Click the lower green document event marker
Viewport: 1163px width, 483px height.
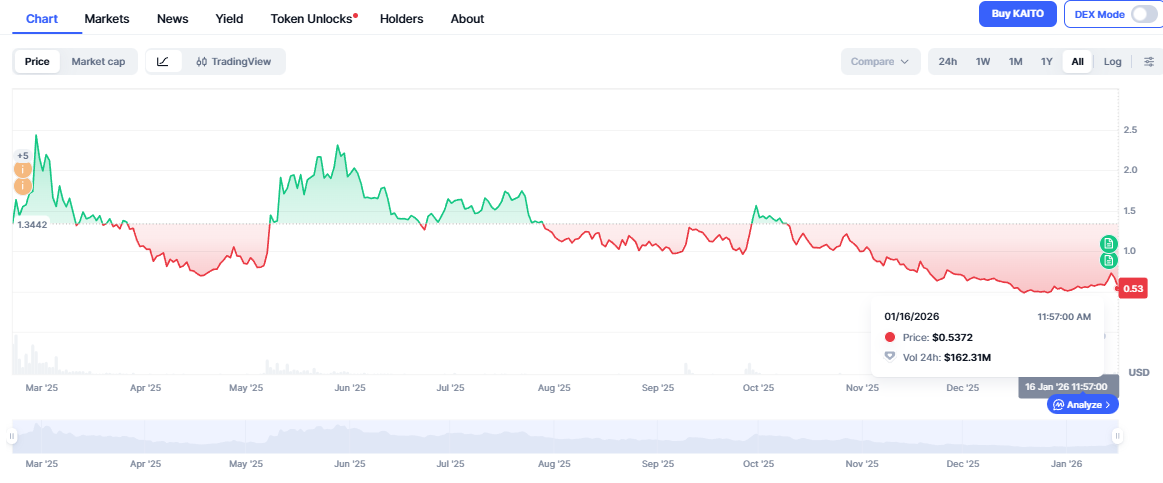tap(1108, 261)
